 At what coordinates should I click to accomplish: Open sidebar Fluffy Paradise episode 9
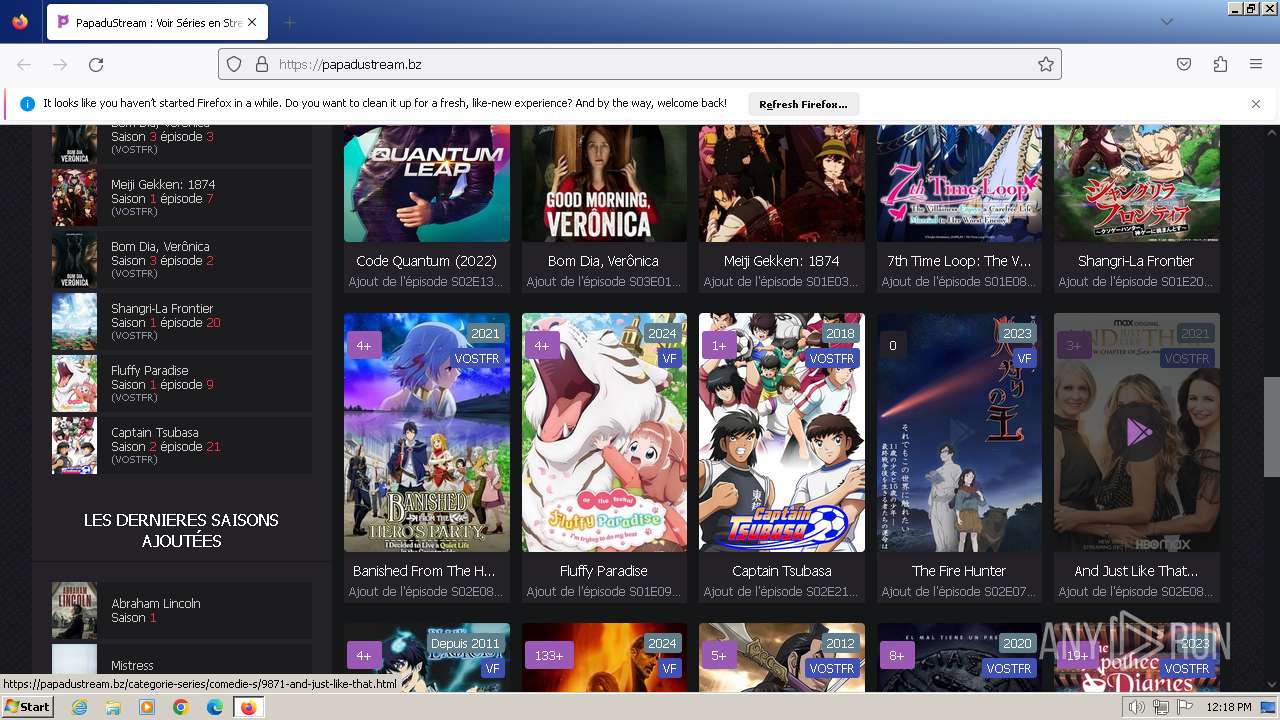click(182, 384)
